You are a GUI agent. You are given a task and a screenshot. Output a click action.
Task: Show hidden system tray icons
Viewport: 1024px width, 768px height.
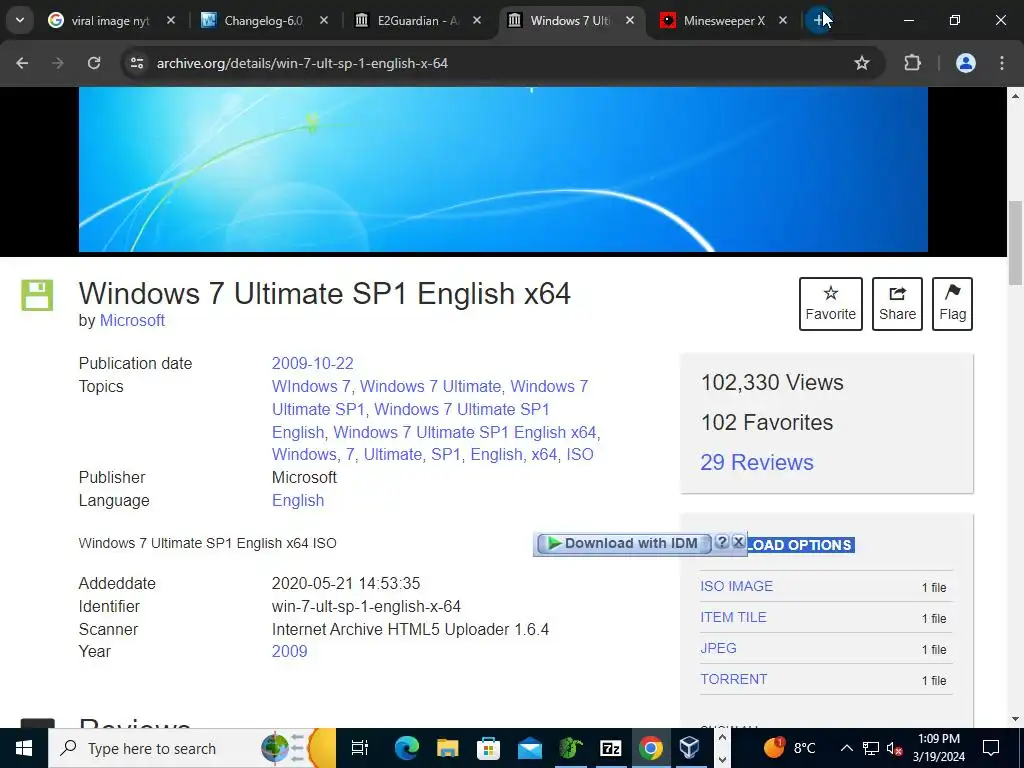(x=846, y=748)
